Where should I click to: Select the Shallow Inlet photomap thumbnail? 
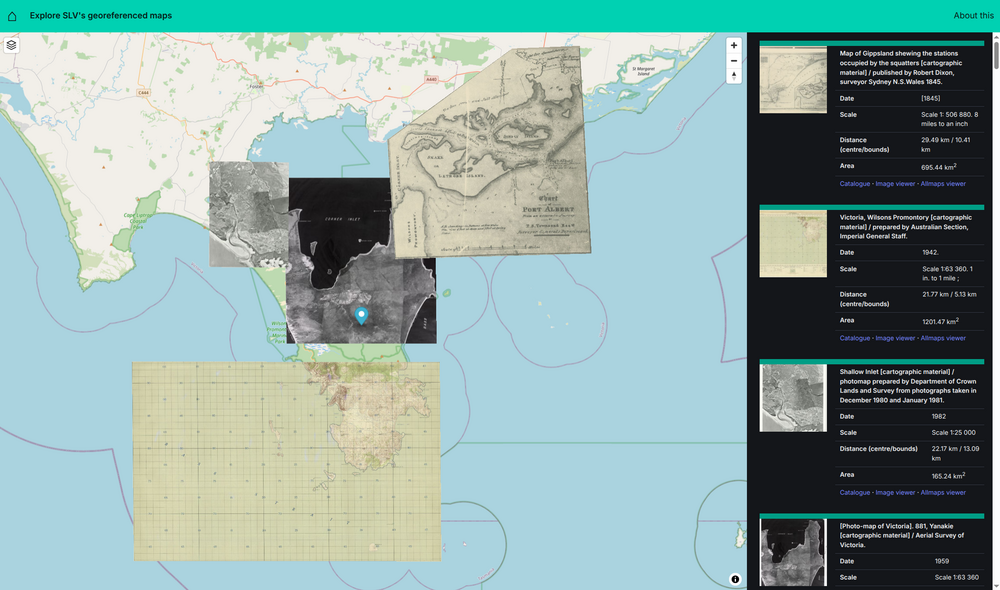[x=793, y=397]
